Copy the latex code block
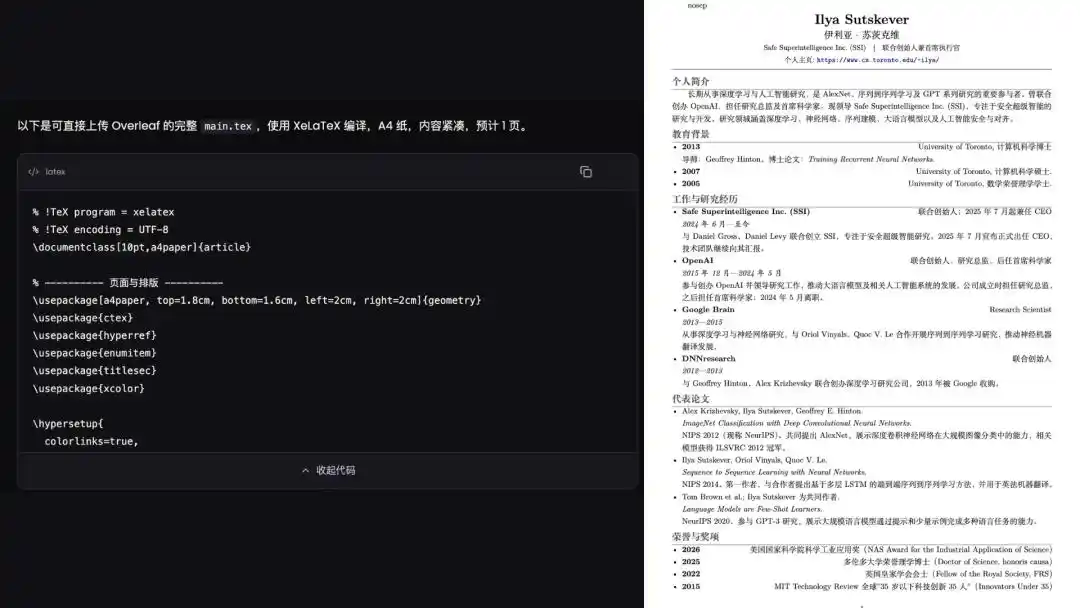This screenshot has width=1080, height=608. click(585, 171)
